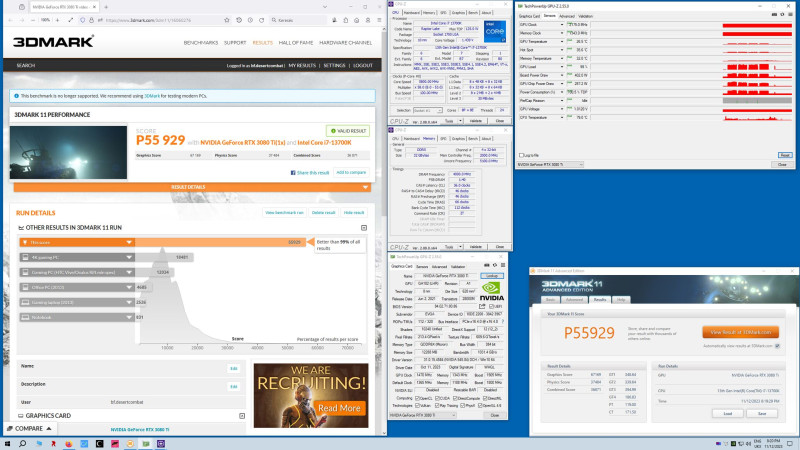800x450 pixels.
Task: Click Reset button in GPU-Z Sensors
Action: click(785, 155)
